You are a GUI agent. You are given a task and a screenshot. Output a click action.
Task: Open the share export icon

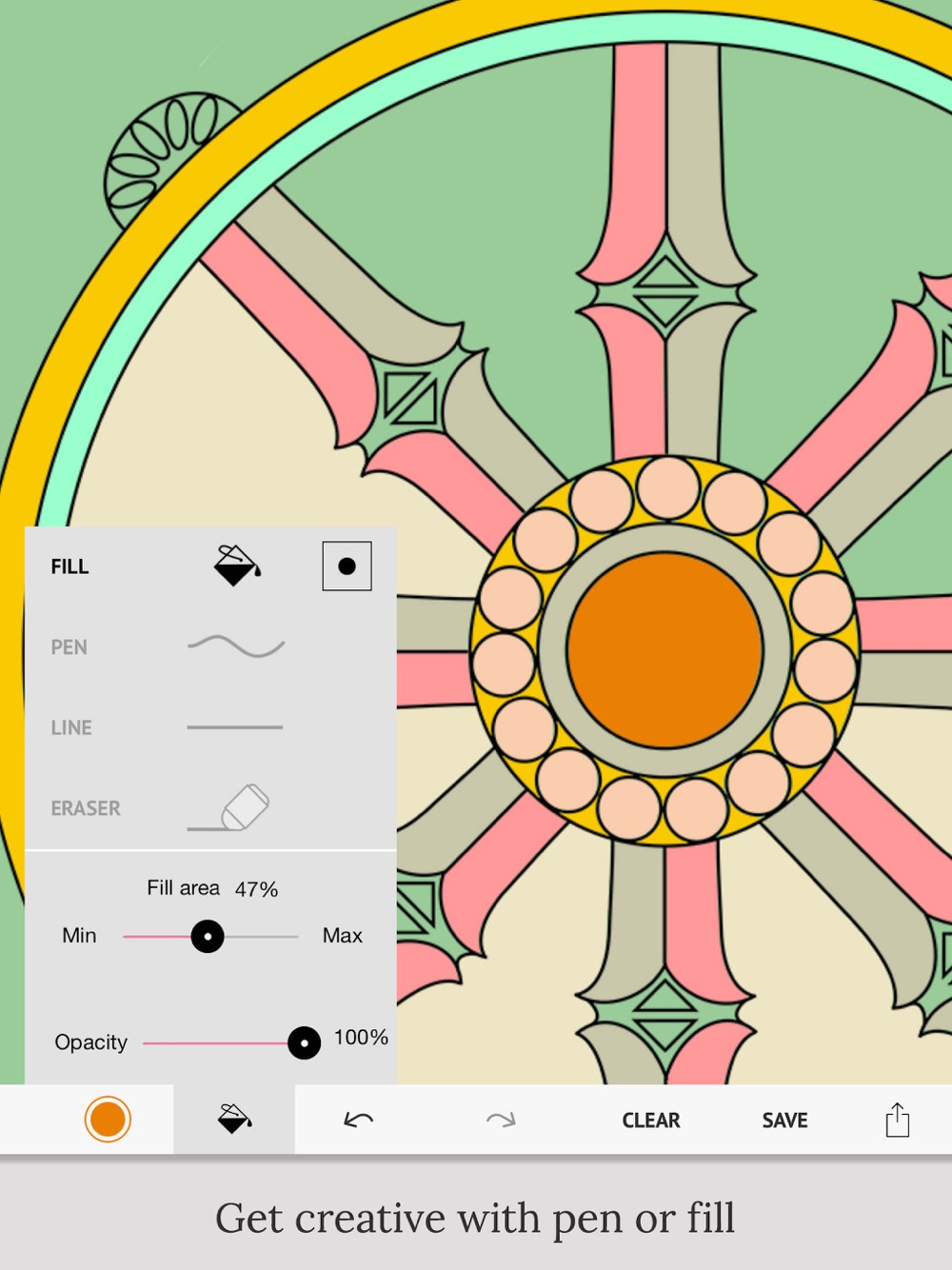(897, 1120)
